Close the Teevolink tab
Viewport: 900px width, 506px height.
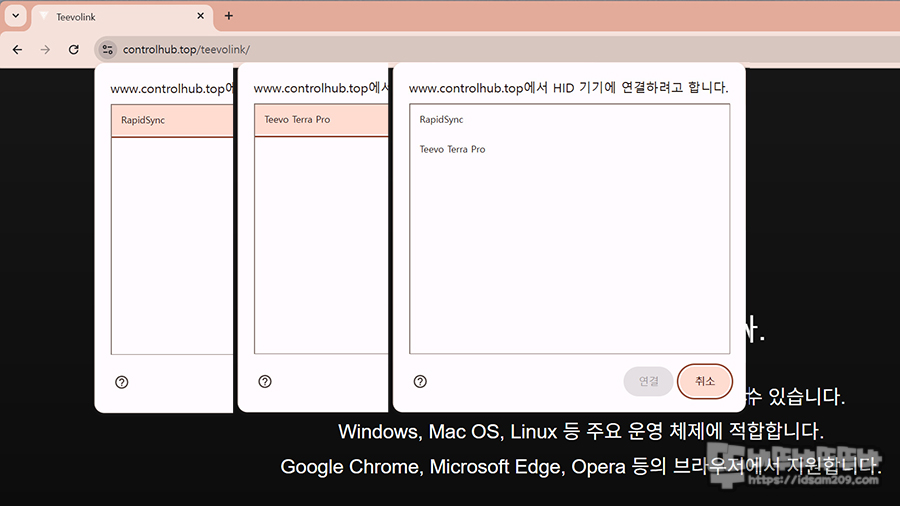click(x=200, y=16)
